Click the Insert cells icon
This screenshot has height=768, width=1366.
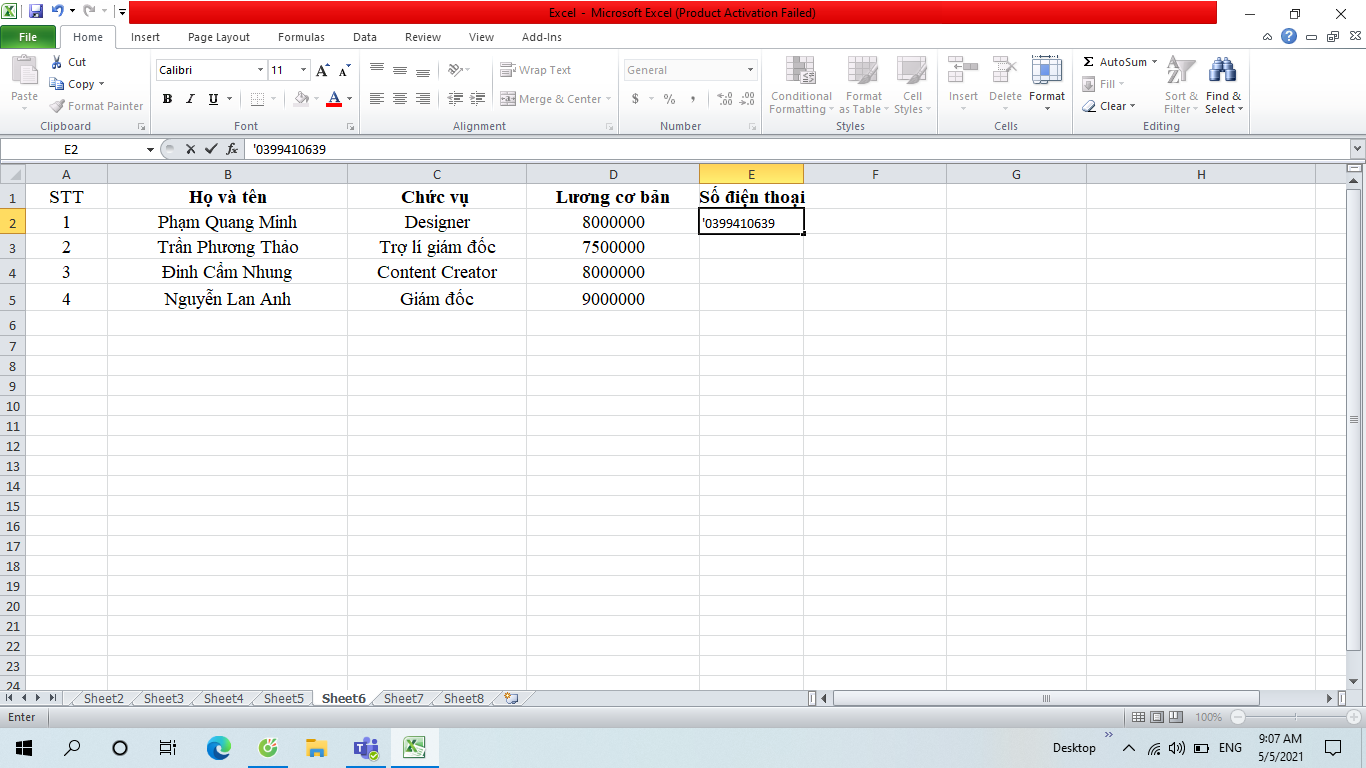click(963, 70)
